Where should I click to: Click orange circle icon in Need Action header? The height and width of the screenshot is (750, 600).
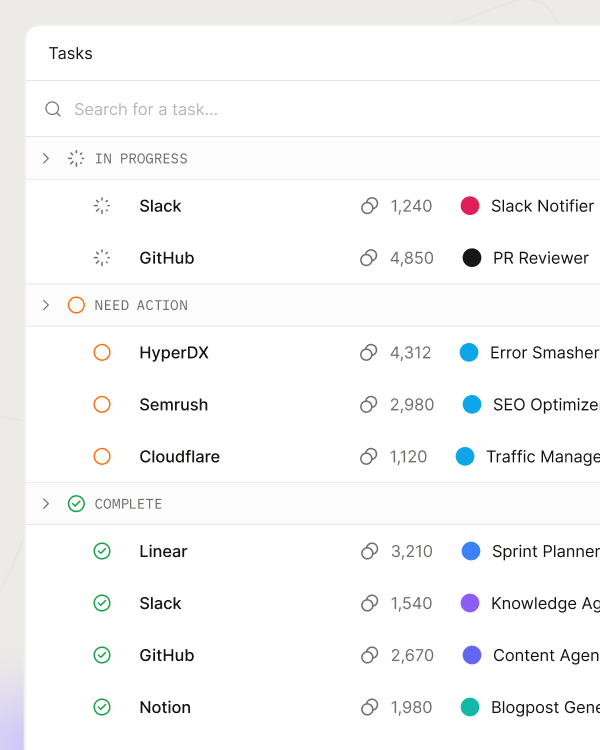click(x=76, y=305)
